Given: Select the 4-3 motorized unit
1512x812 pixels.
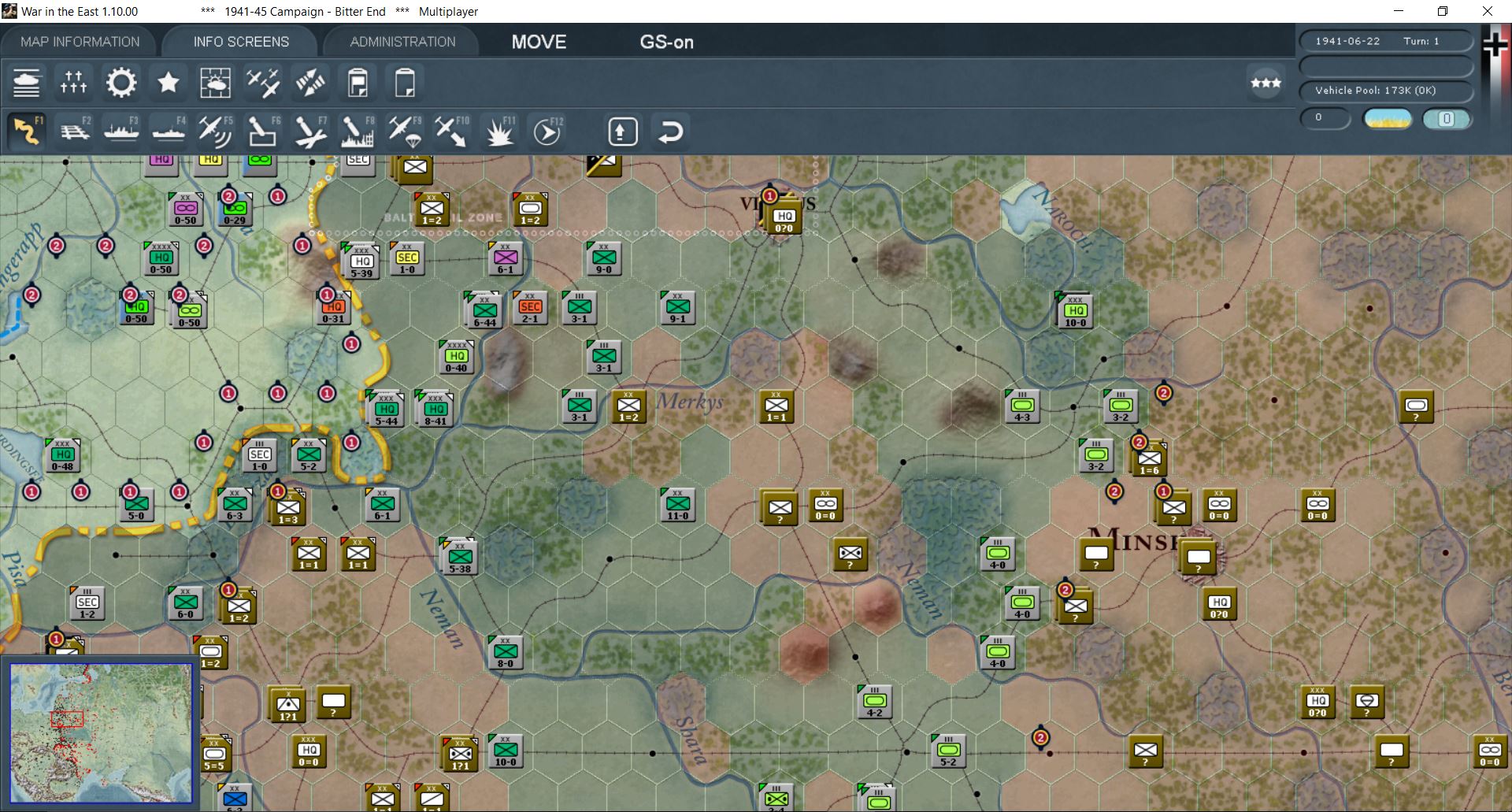Looking at the screenshot, I should [1022, 406].
